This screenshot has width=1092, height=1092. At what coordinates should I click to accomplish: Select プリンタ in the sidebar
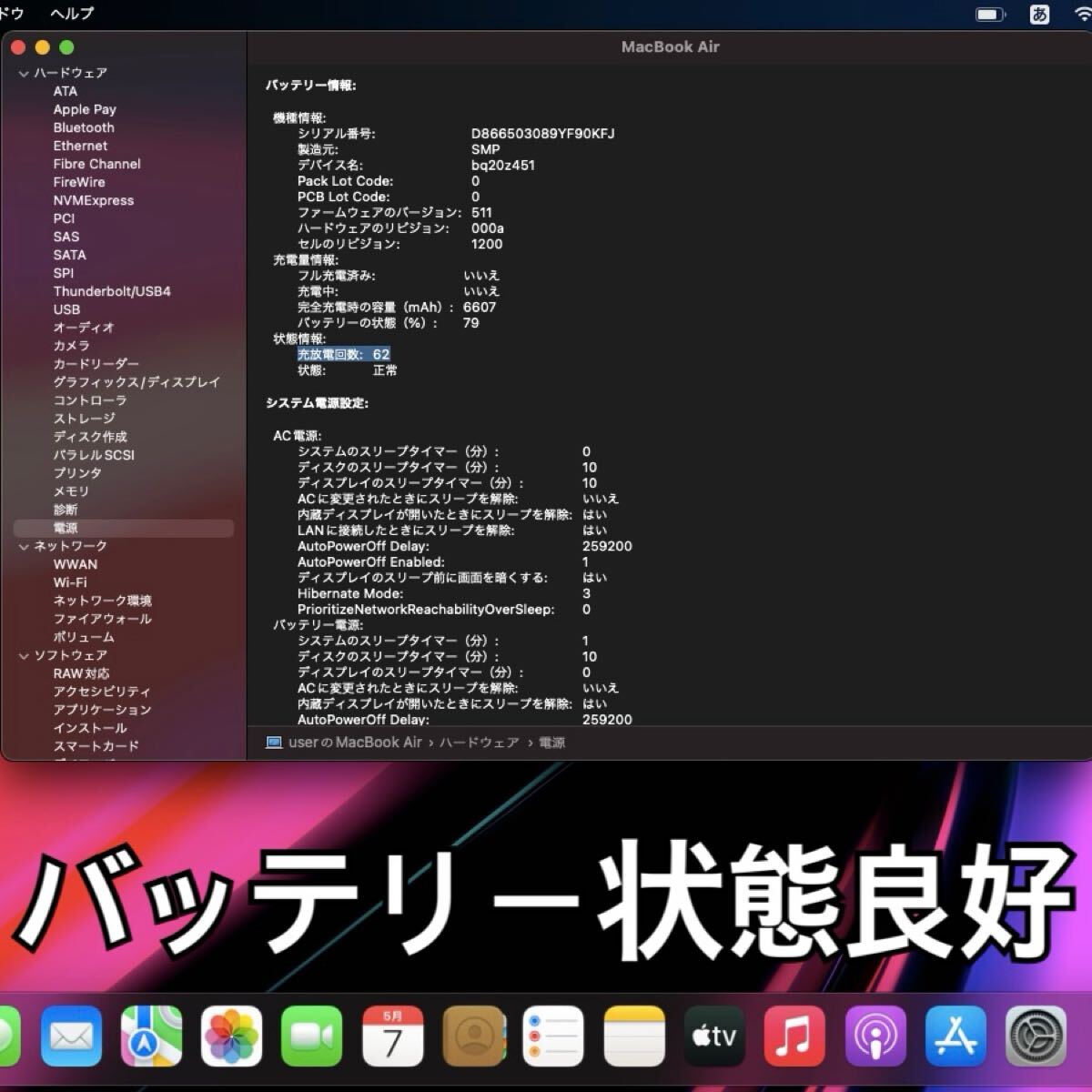coord(77,473)
